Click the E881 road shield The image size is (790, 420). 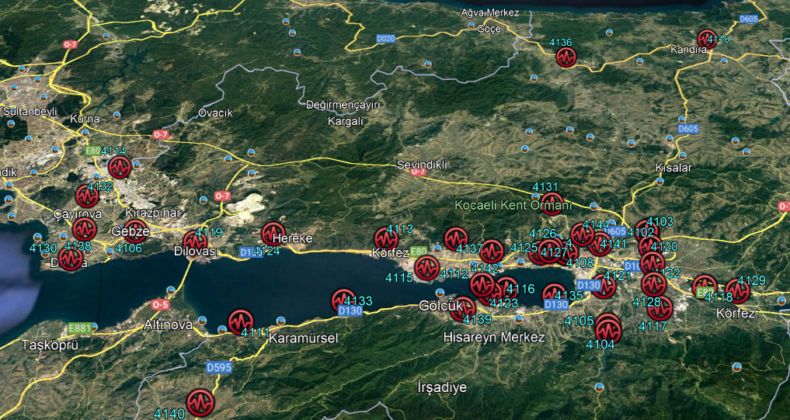tap(78, 327)
